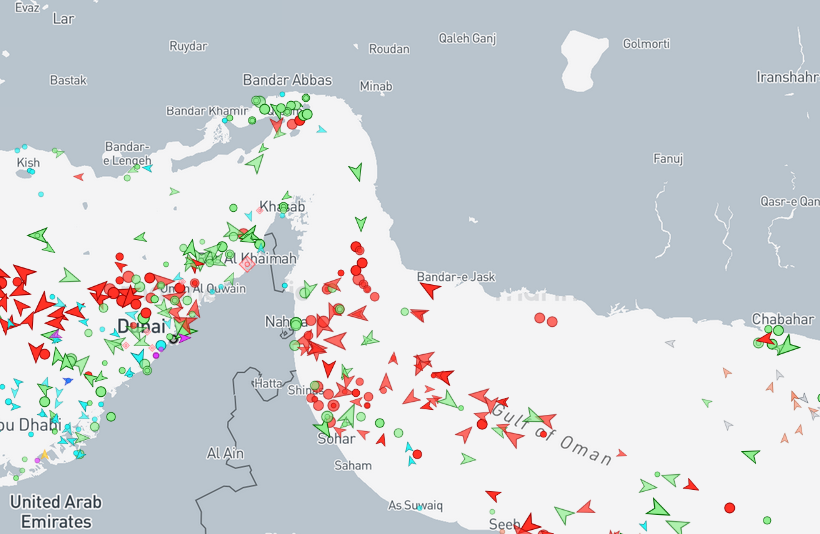Select the red arrow vessel east of As Suwaiq
Image resolution: width=820 pixels, height=534 pixels.
(492, 495)
